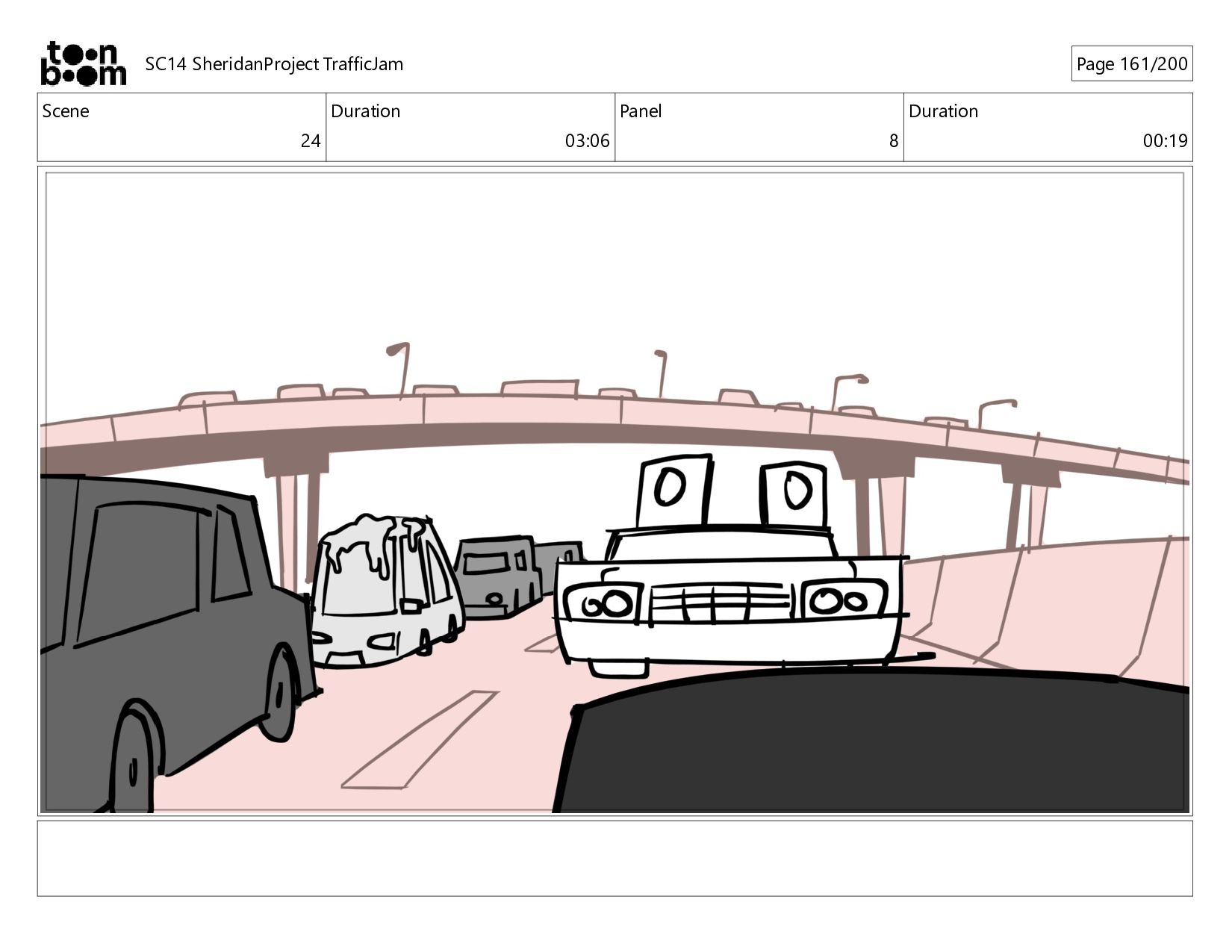Click the Toon Boom logo

click(x=83, y=63)
